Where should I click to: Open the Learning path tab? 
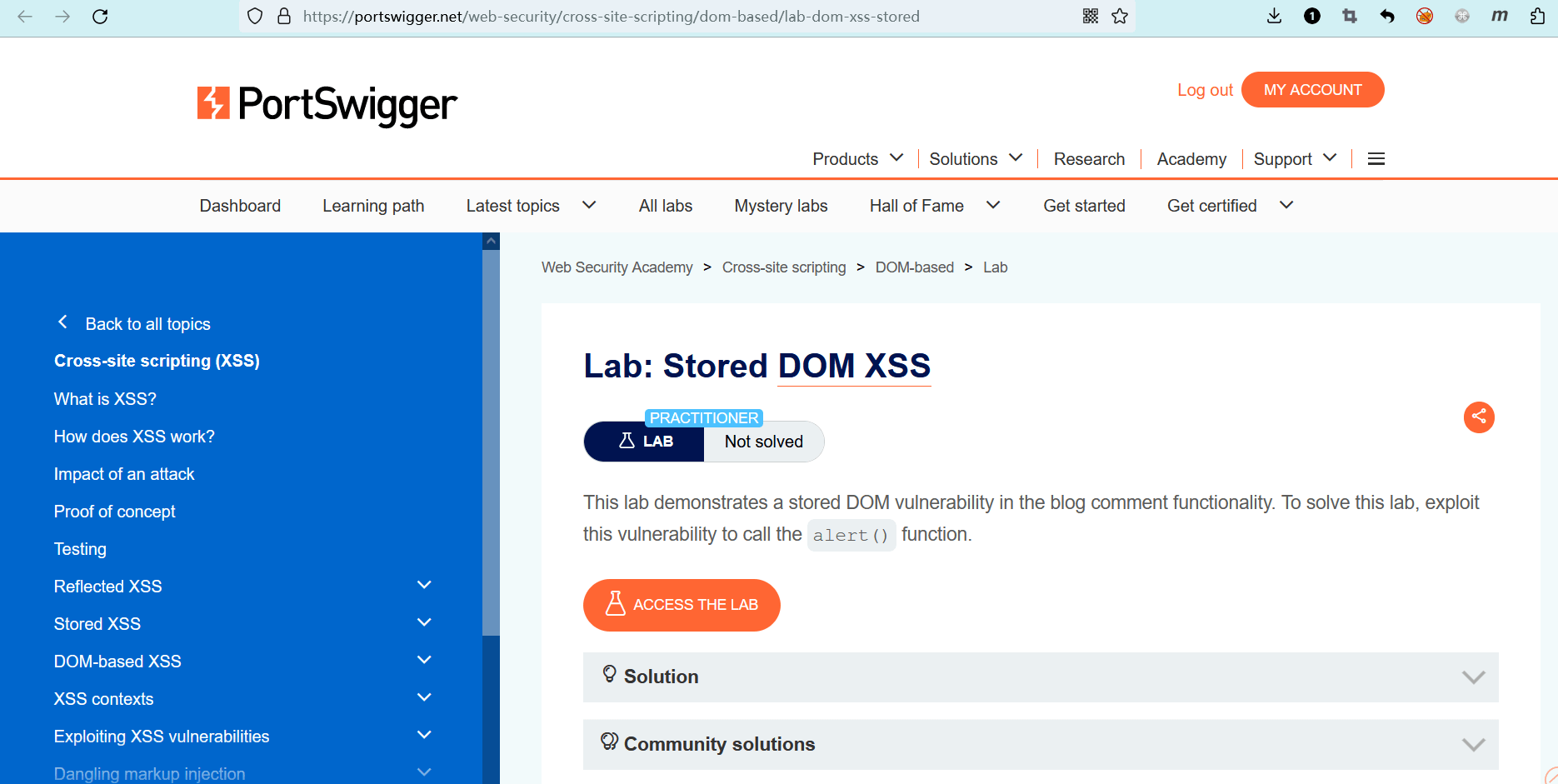(x=373, y=206)
